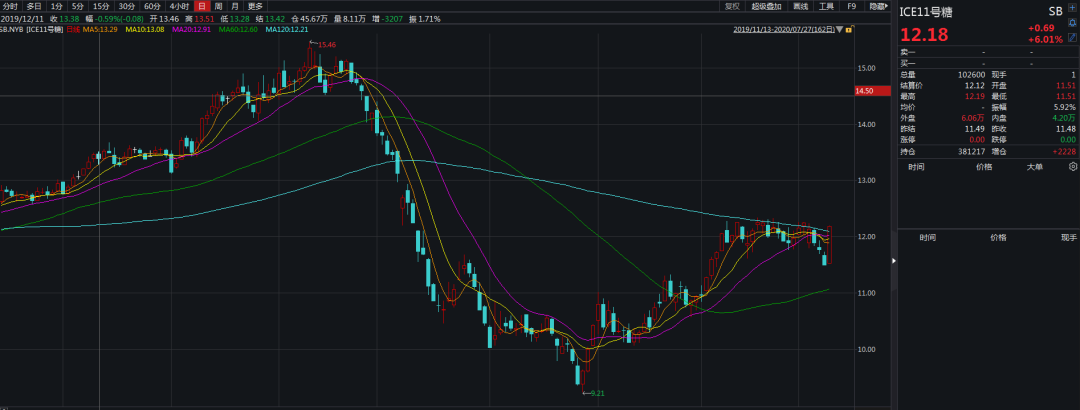Click the 最高 value 12.19

pyautogui.click(x=977, y=96)
